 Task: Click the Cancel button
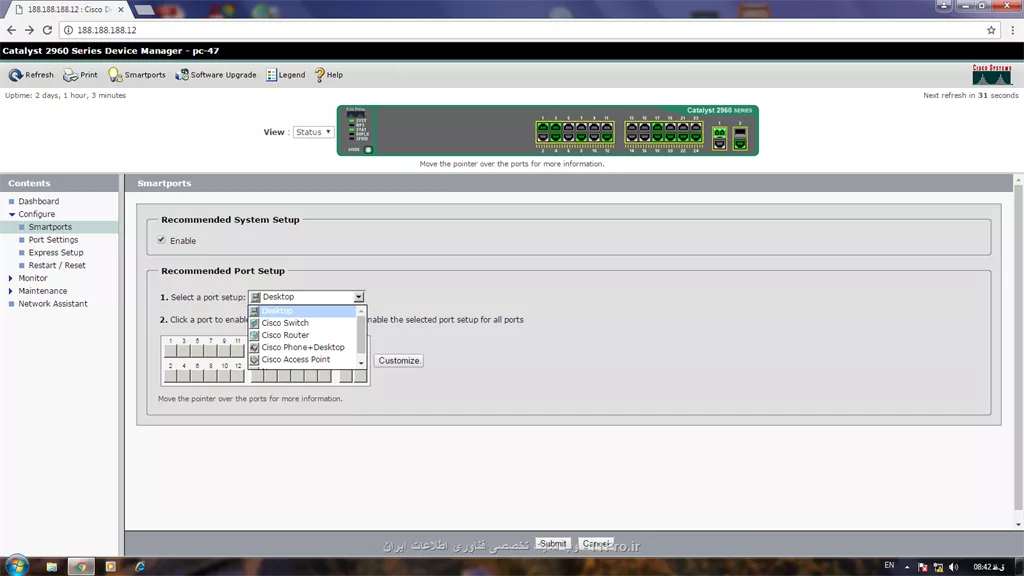596,544
